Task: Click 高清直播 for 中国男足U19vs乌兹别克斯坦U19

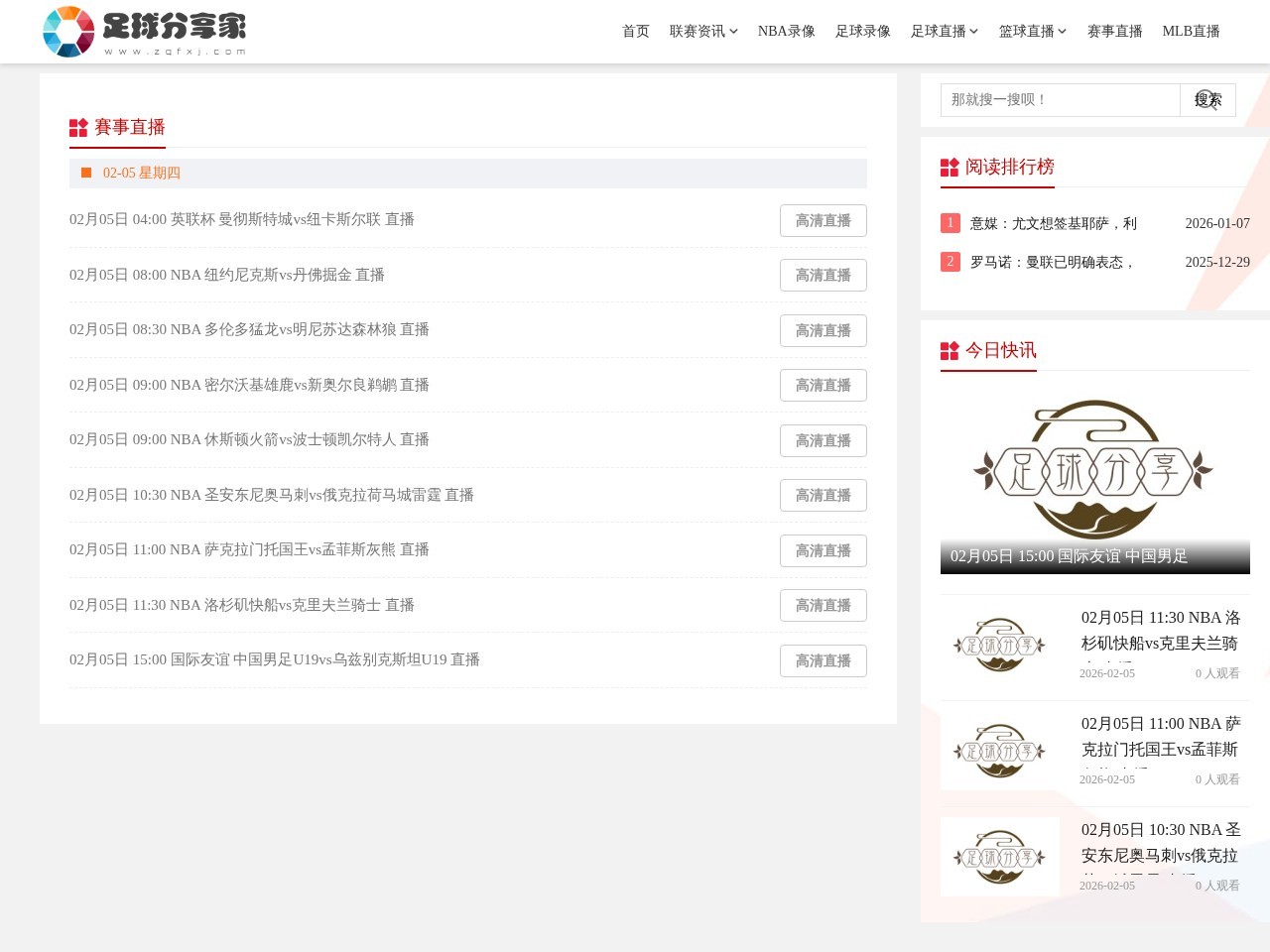Action: pyautogui.click(x=824, y=660)
